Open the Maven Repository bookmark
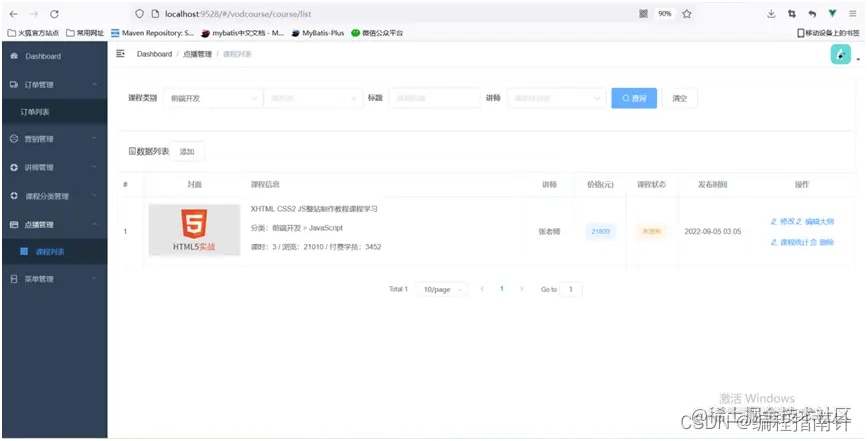Image resolution: width=867 pixels, height=441 pixels. (x=153, y=33)
